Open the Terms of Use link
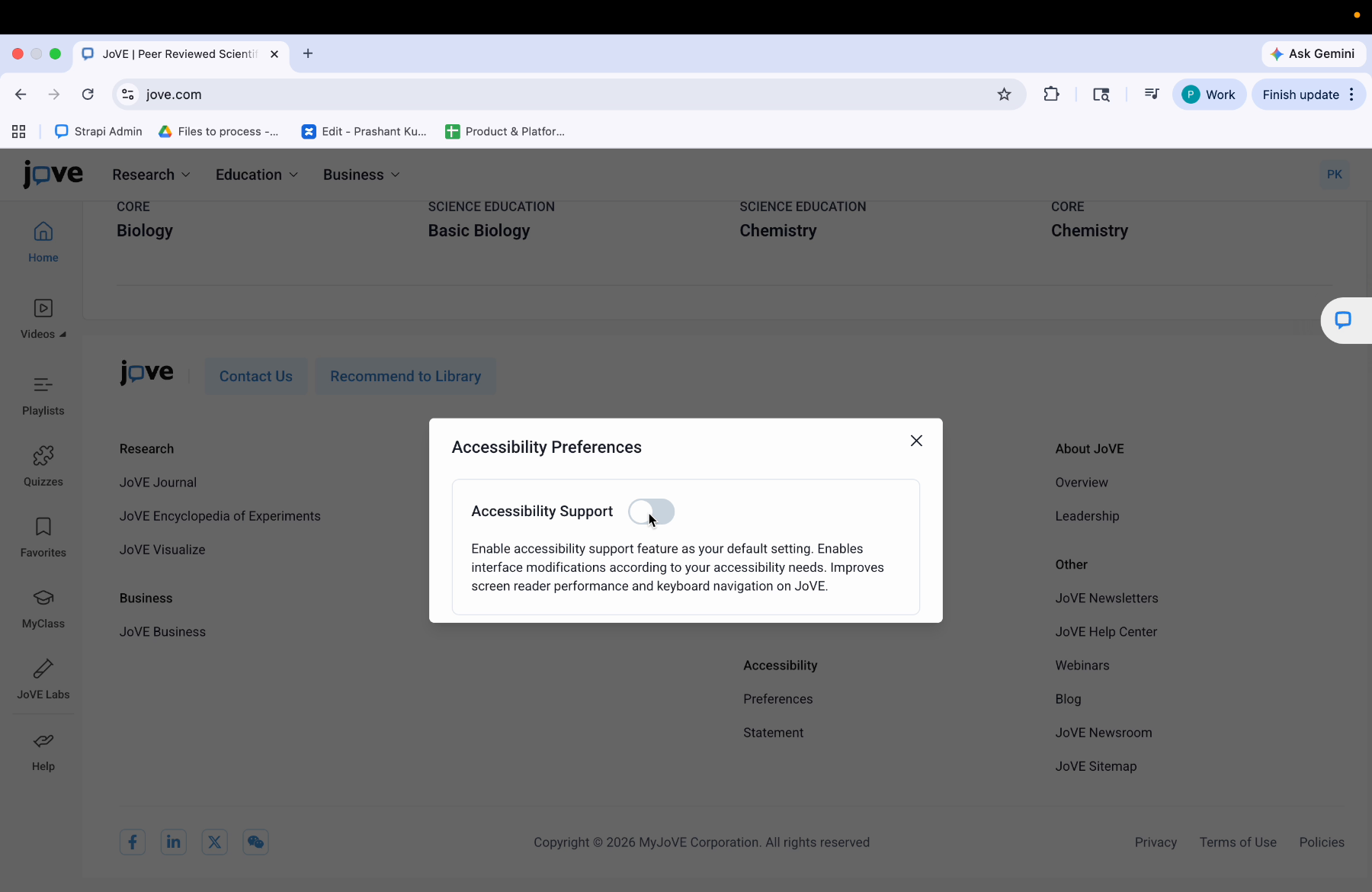Image resolution: width=1372 pixels, height=892 pixels. 1238,842
